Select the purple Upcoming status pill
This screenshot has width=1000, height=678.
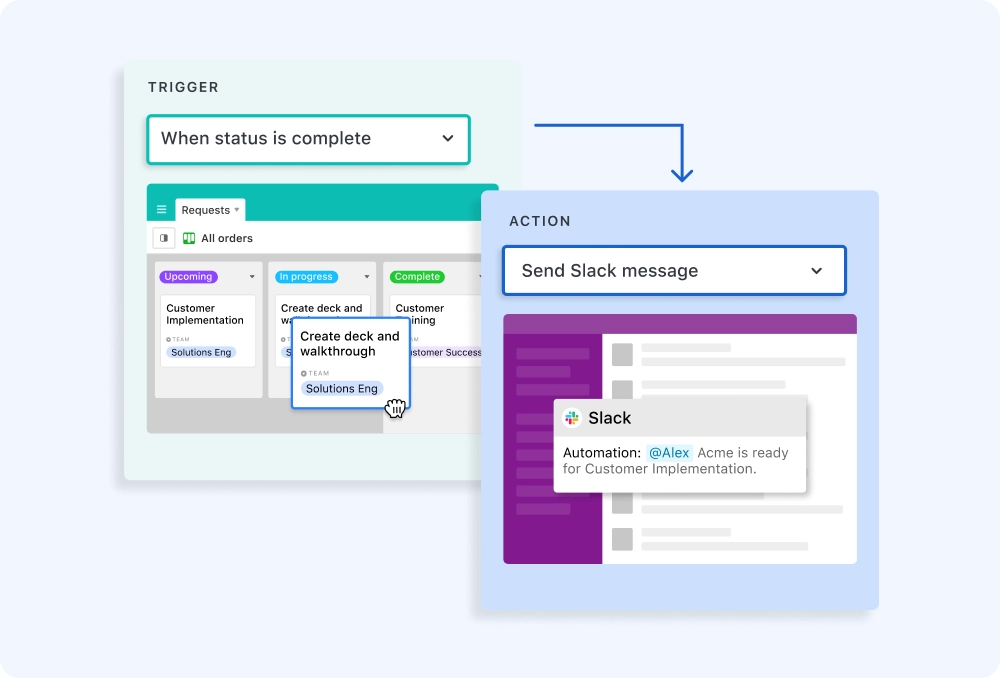point(188,276)
